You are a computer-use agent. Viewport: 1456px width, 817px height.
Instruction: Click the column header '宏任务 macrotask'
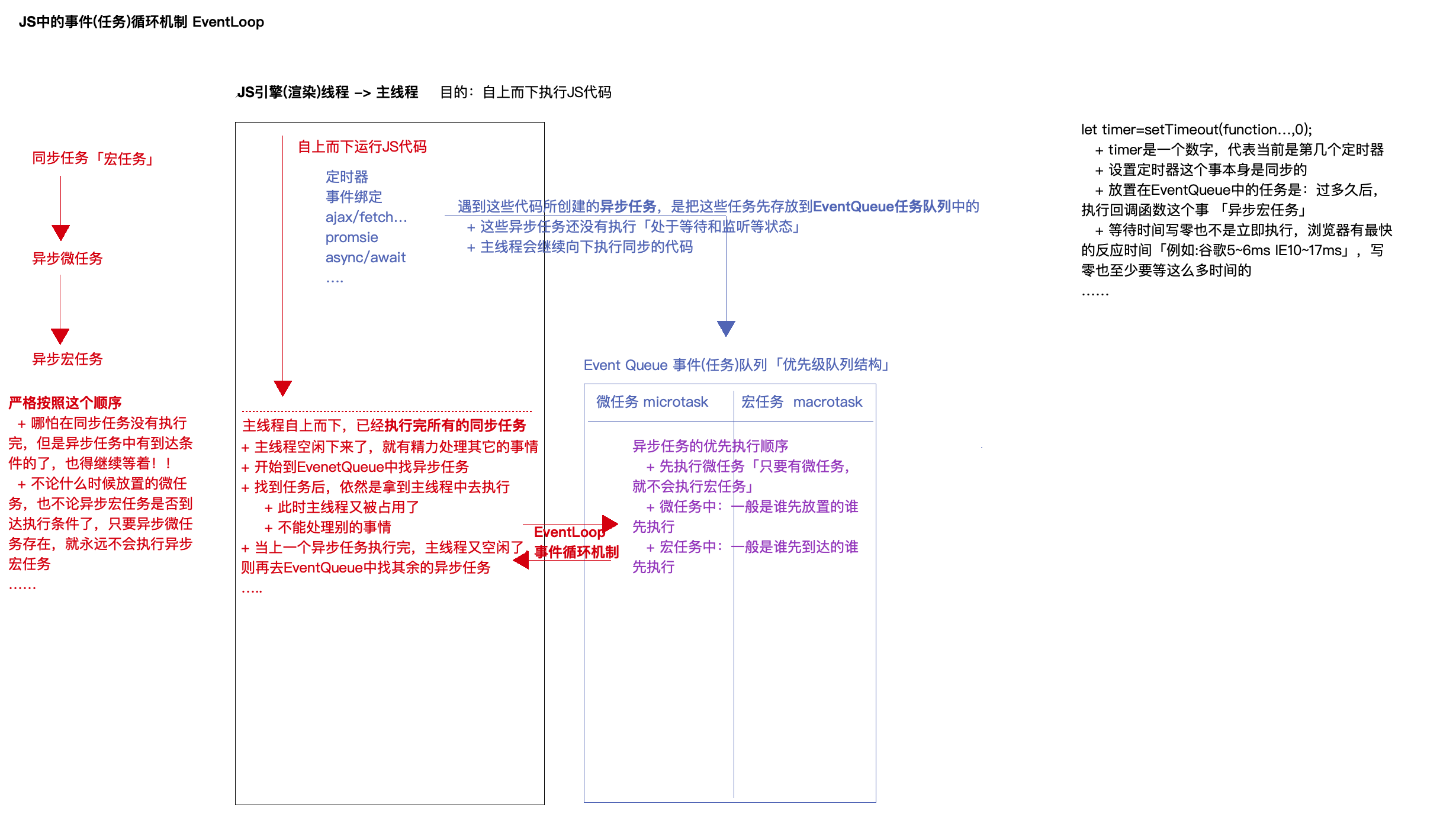tap(802, 401)
